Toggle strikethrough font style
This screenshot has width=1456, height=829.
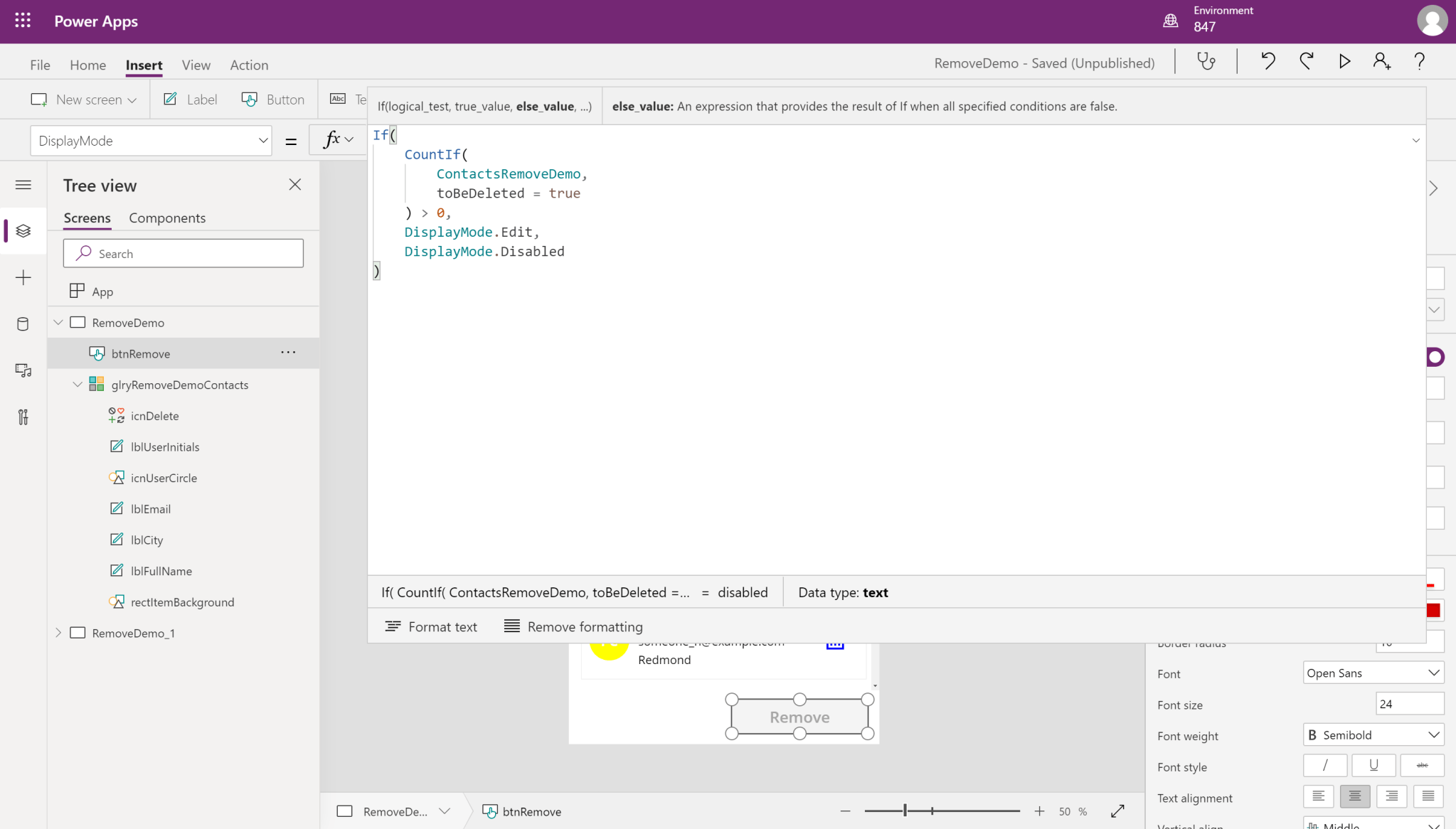(x=1422, y=766)
